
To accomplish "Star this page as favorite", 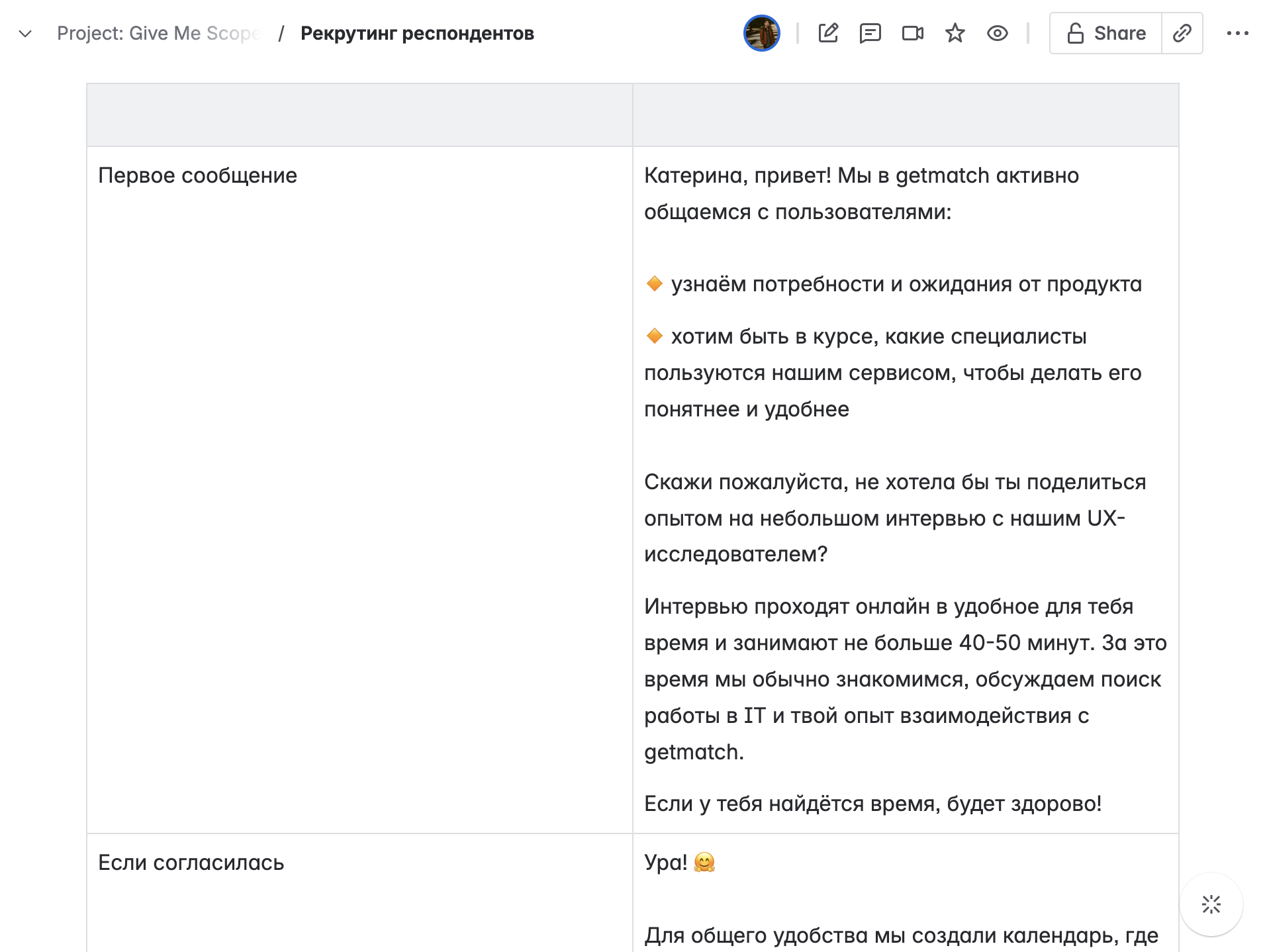I will [x=955, y=33].
